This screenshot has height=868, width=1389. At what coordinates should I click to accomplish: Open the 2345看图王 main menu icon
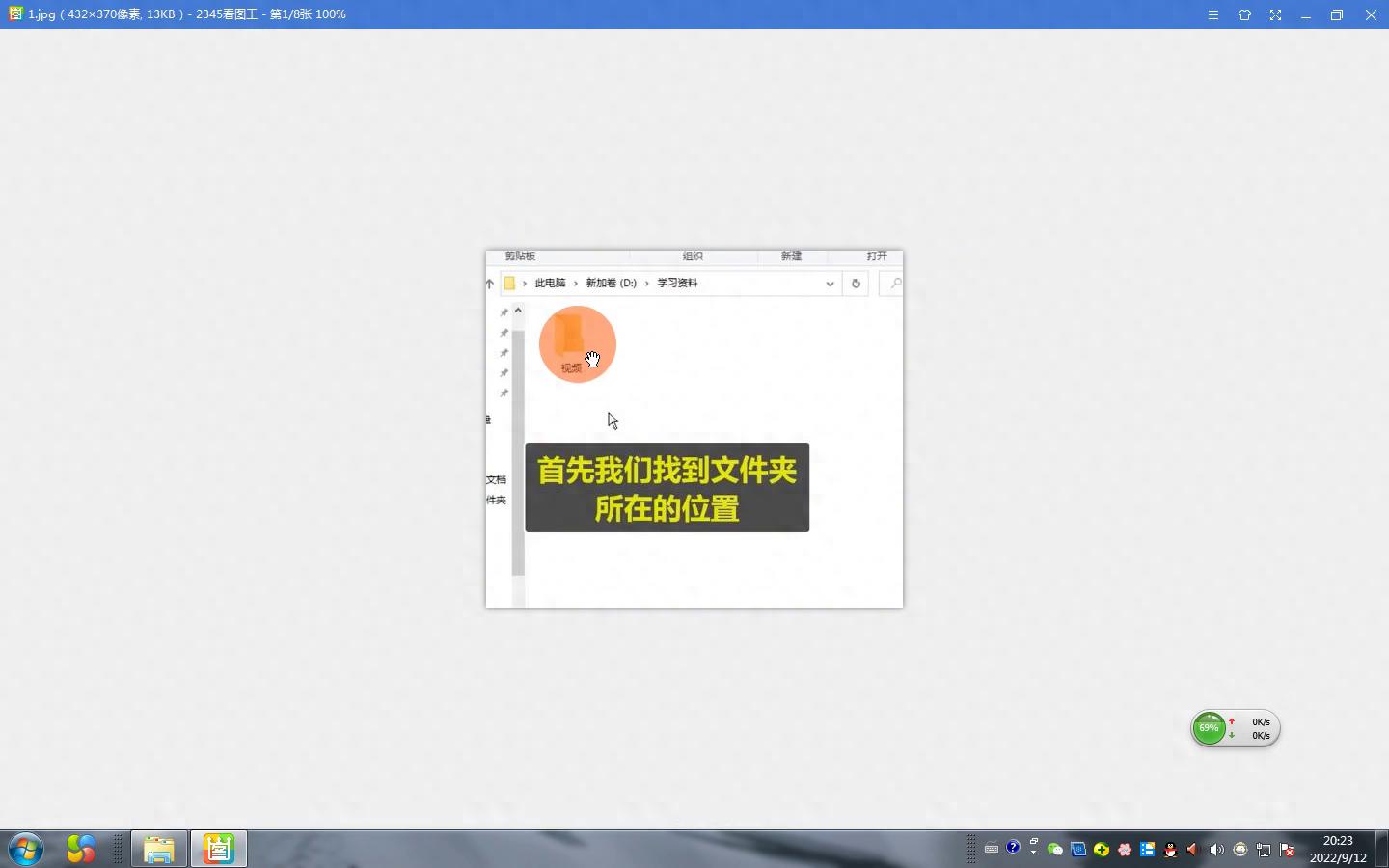1213,14
